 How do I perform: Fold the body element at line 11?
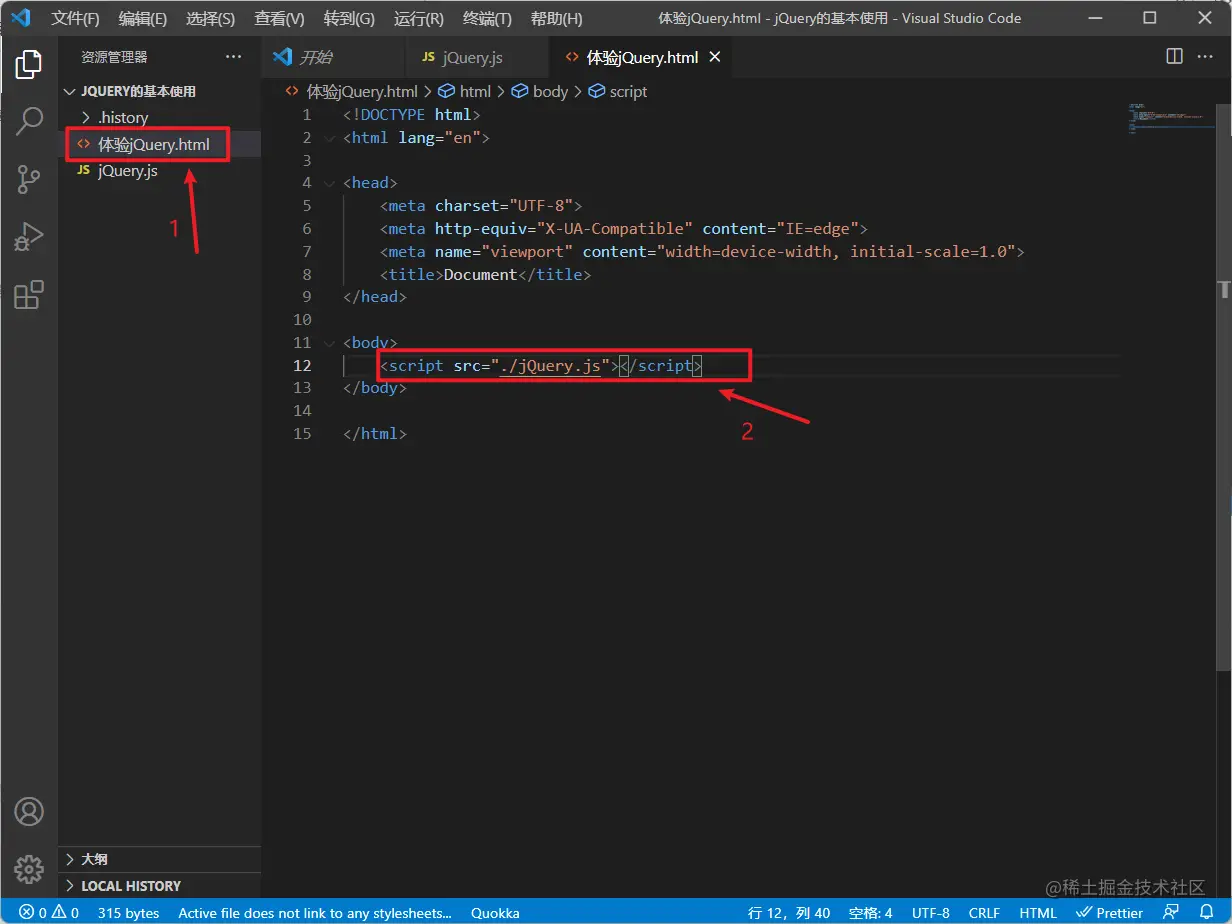(x=330, y=343)
